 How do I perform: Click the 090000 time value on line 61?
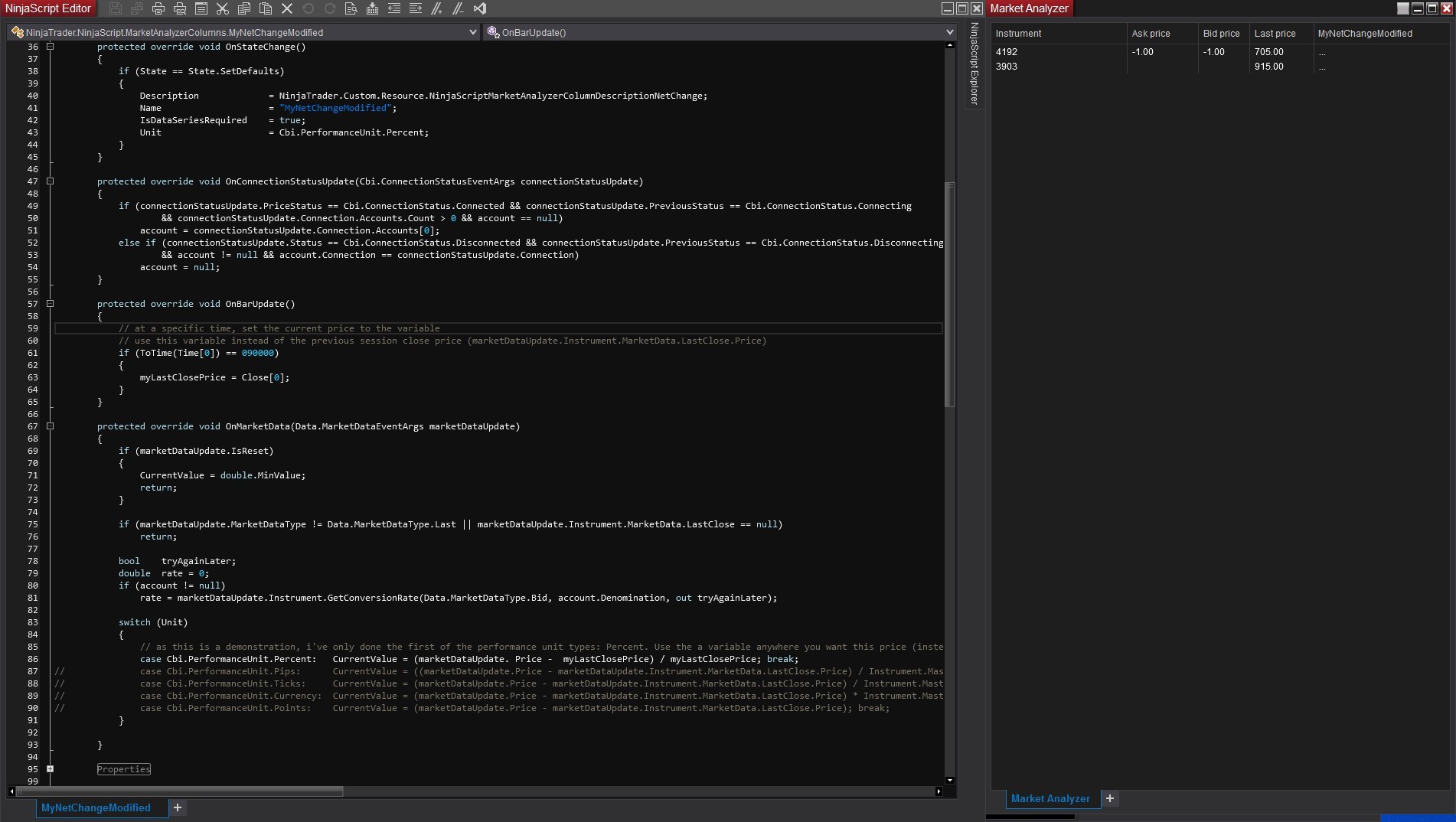[257, 353]
